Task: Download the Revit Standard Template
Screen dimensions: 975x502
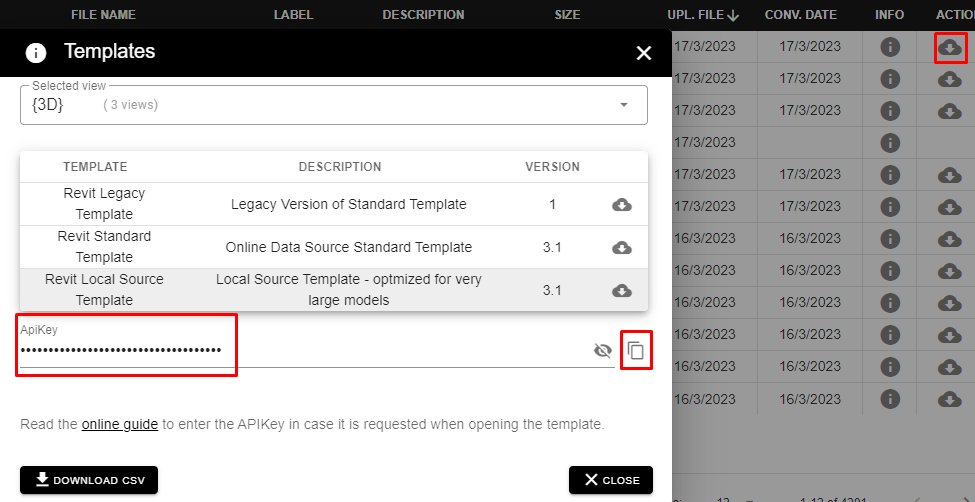Action: [x=621, y=247]
